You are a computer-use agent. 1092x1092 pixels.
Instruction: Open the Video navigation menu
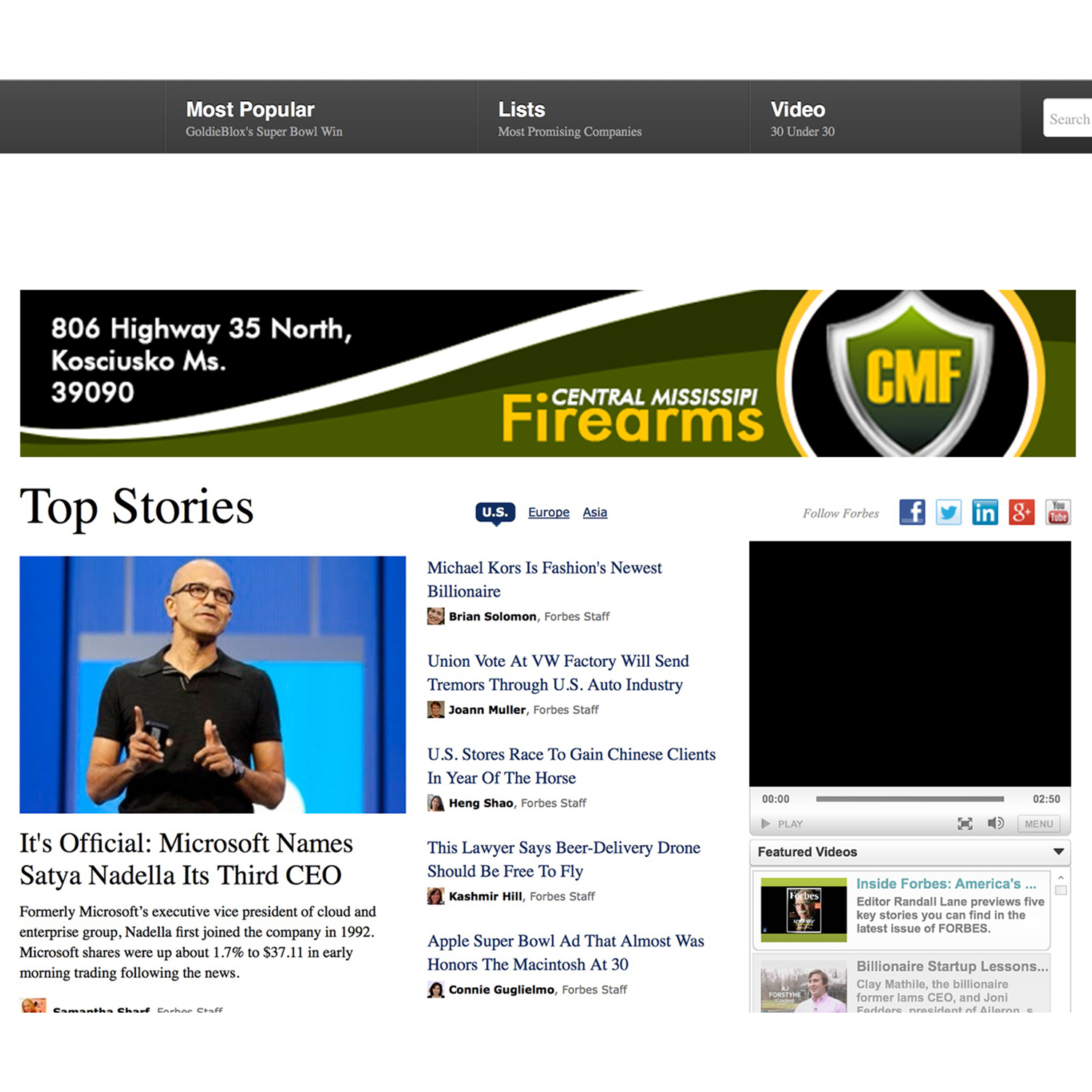[798, 110]
